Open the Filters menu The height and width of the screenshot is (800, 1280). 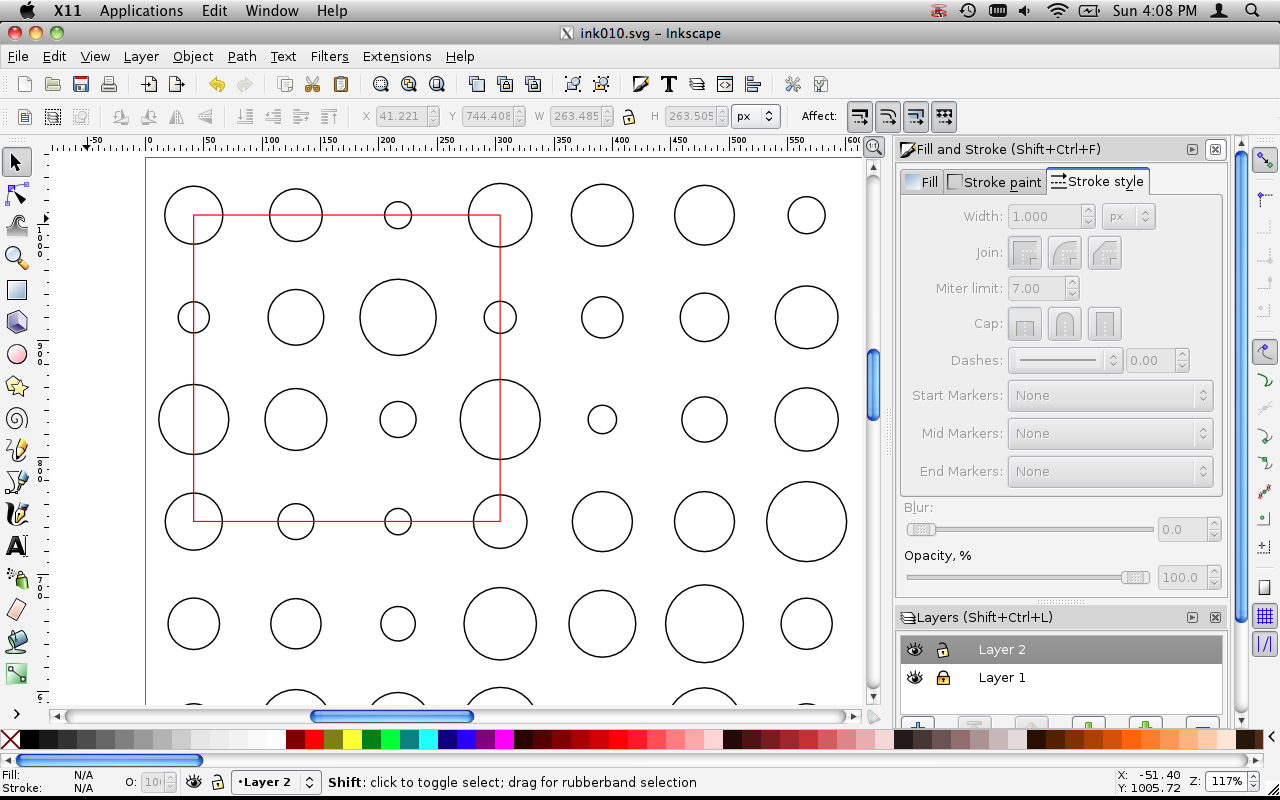(x=329, y=56)
